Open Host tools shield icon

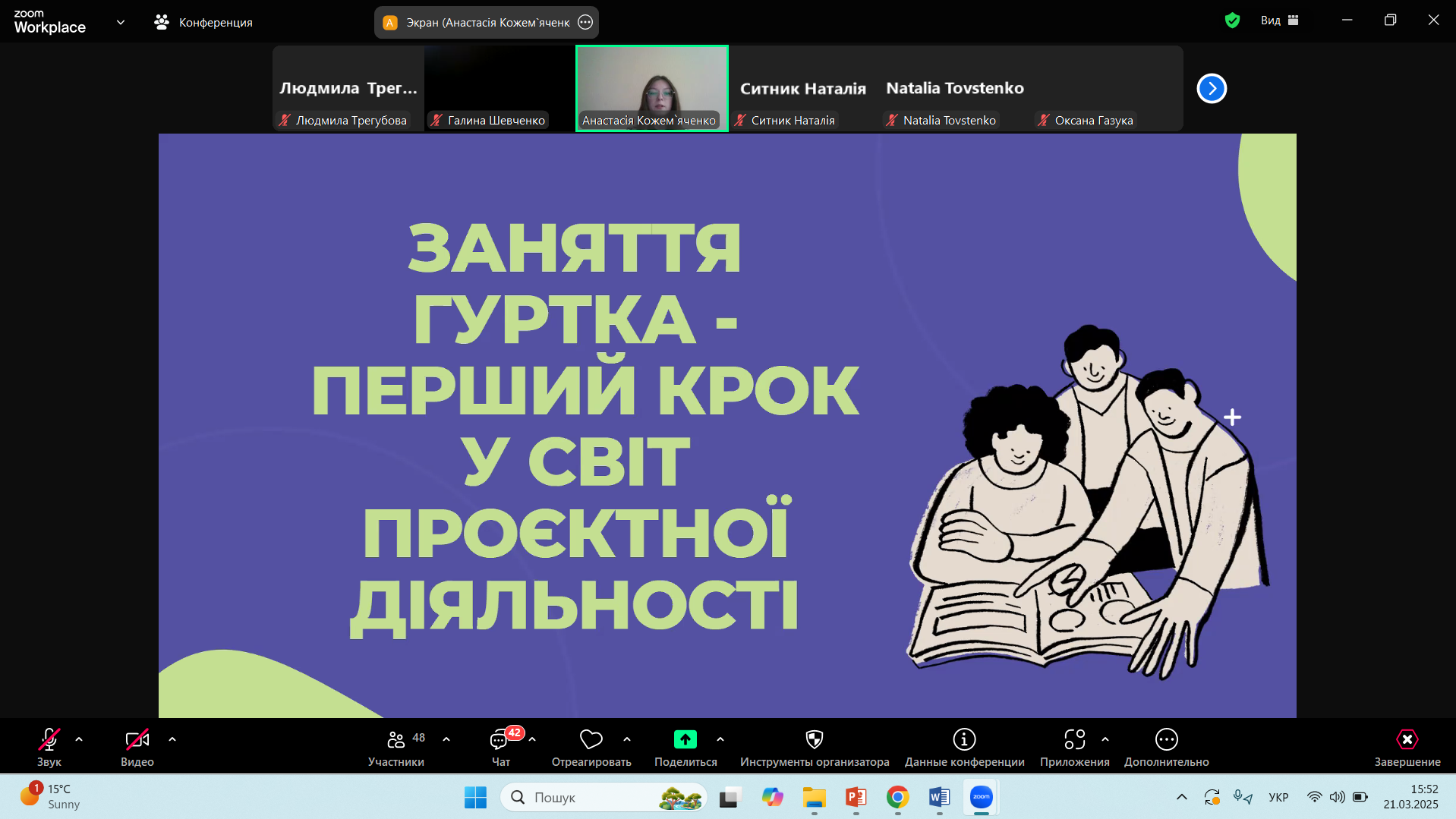pos(814,739)
